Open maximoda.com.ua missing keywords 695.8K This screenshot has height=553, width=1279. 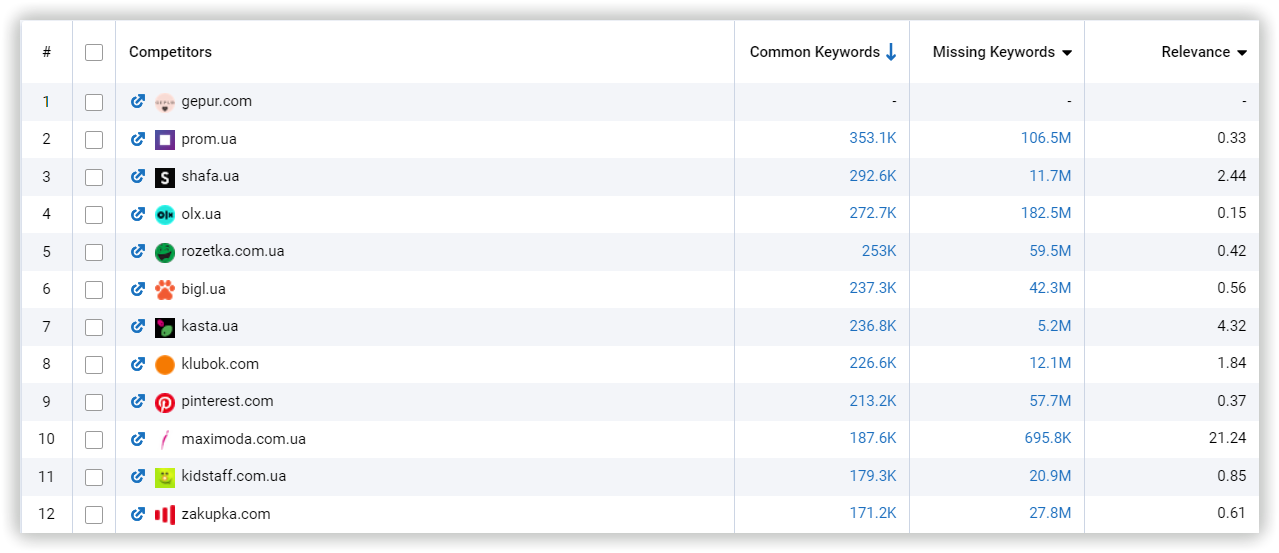(x=1046, y=439)
